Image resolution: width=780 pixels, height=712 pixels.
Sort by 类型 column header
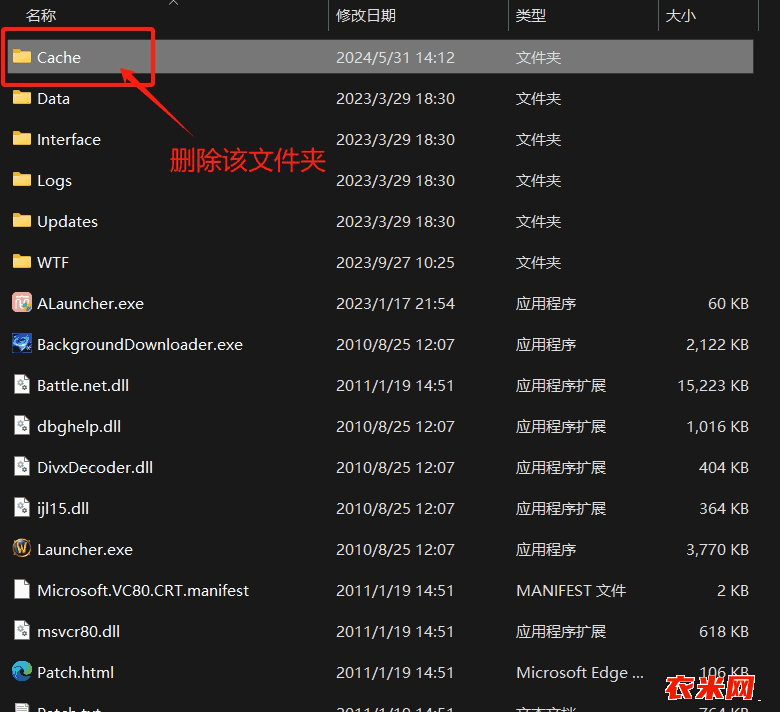[531, 15]
